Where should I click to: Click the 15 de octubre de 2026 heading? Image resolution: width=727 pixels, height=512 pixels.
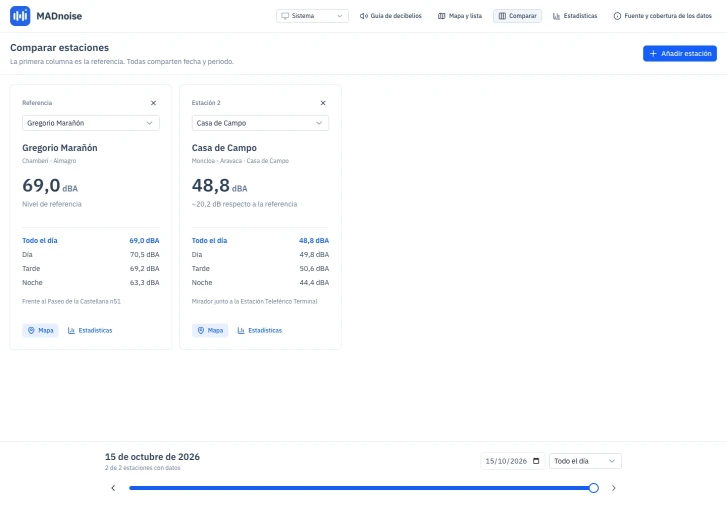[153, 457]
